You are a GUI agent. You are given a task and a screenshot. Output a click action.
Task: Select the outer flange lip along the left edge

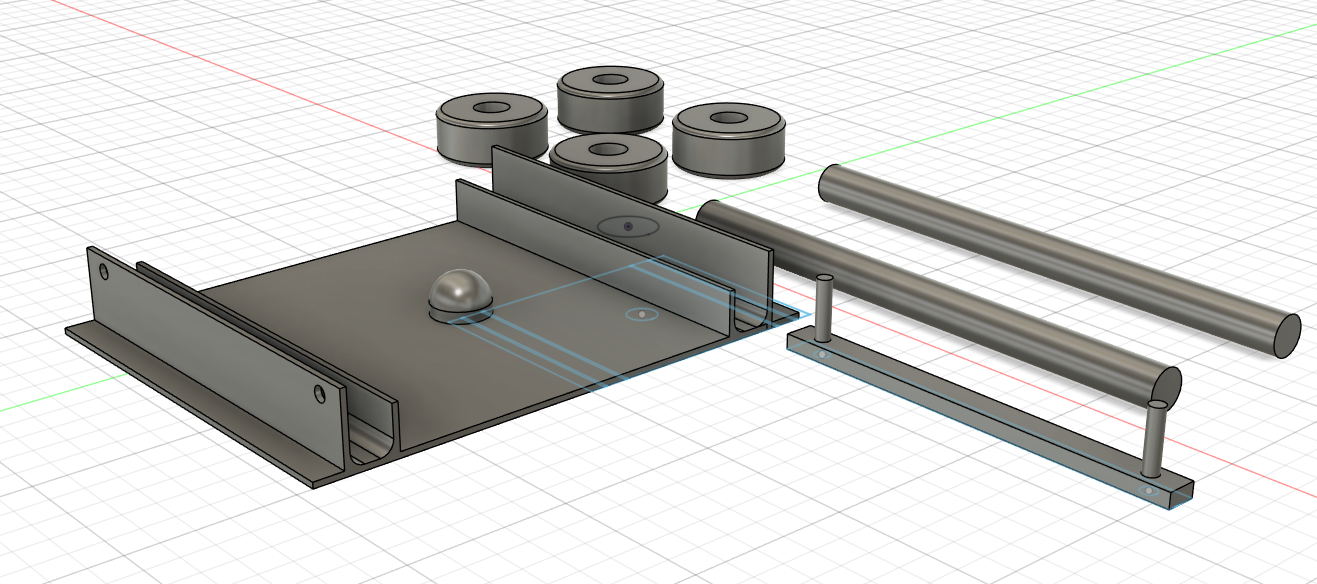[x=190, y=408]
